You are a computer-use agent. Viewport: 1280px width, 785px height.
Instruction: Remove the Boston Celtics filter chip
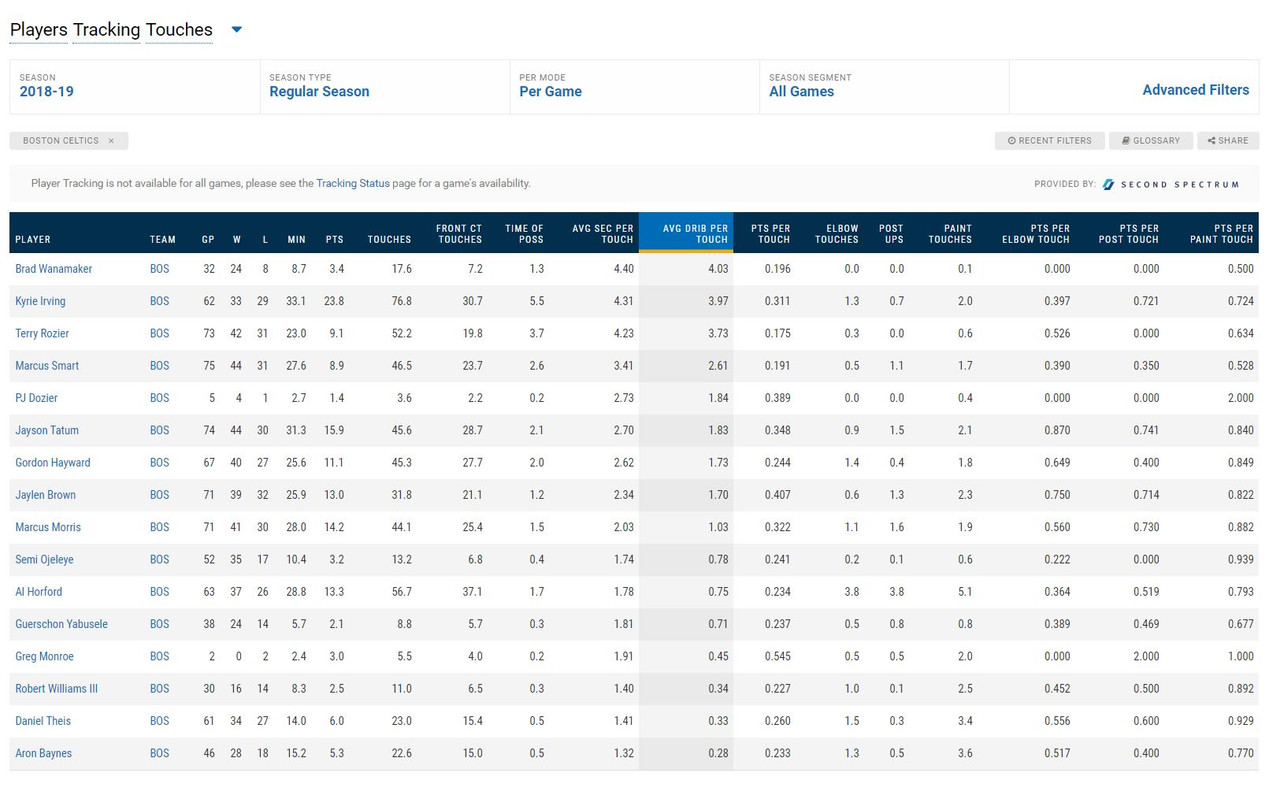[111, 141]
